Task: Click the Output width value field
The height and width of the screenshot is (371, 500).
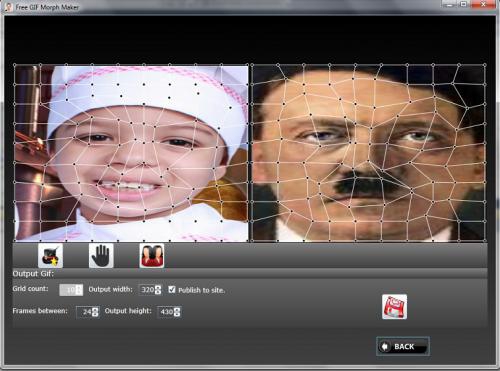Action: pyautogui.click(x=147, y=290)
